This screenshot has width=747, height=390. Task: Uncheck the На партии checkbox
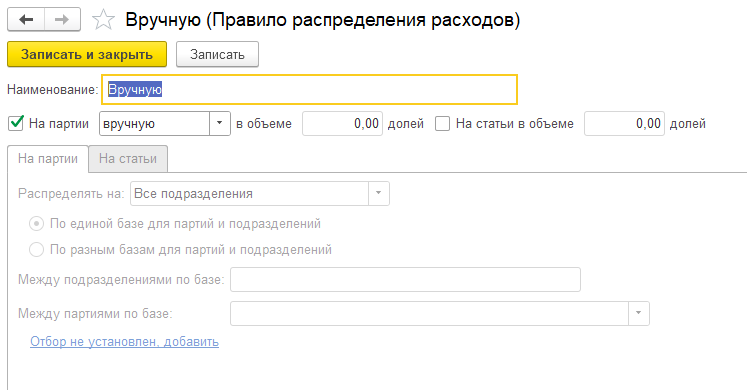click(16, 123)
